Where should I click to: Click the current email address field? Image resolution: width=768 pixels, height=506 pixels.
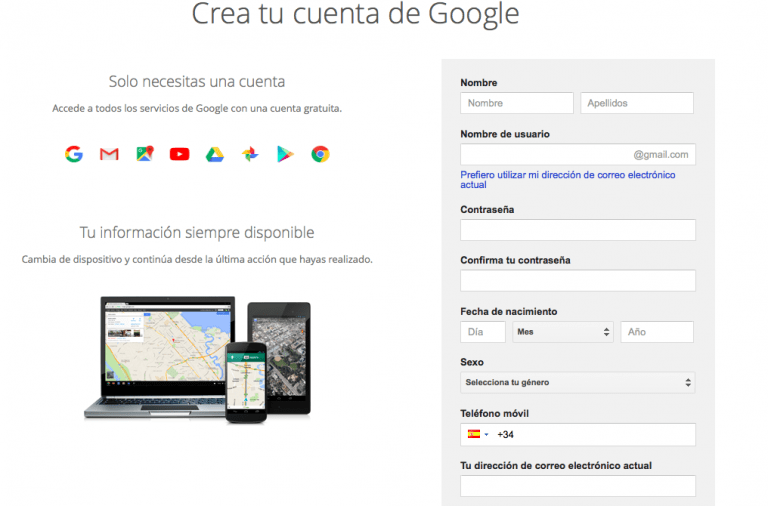[x=577, y=486]
